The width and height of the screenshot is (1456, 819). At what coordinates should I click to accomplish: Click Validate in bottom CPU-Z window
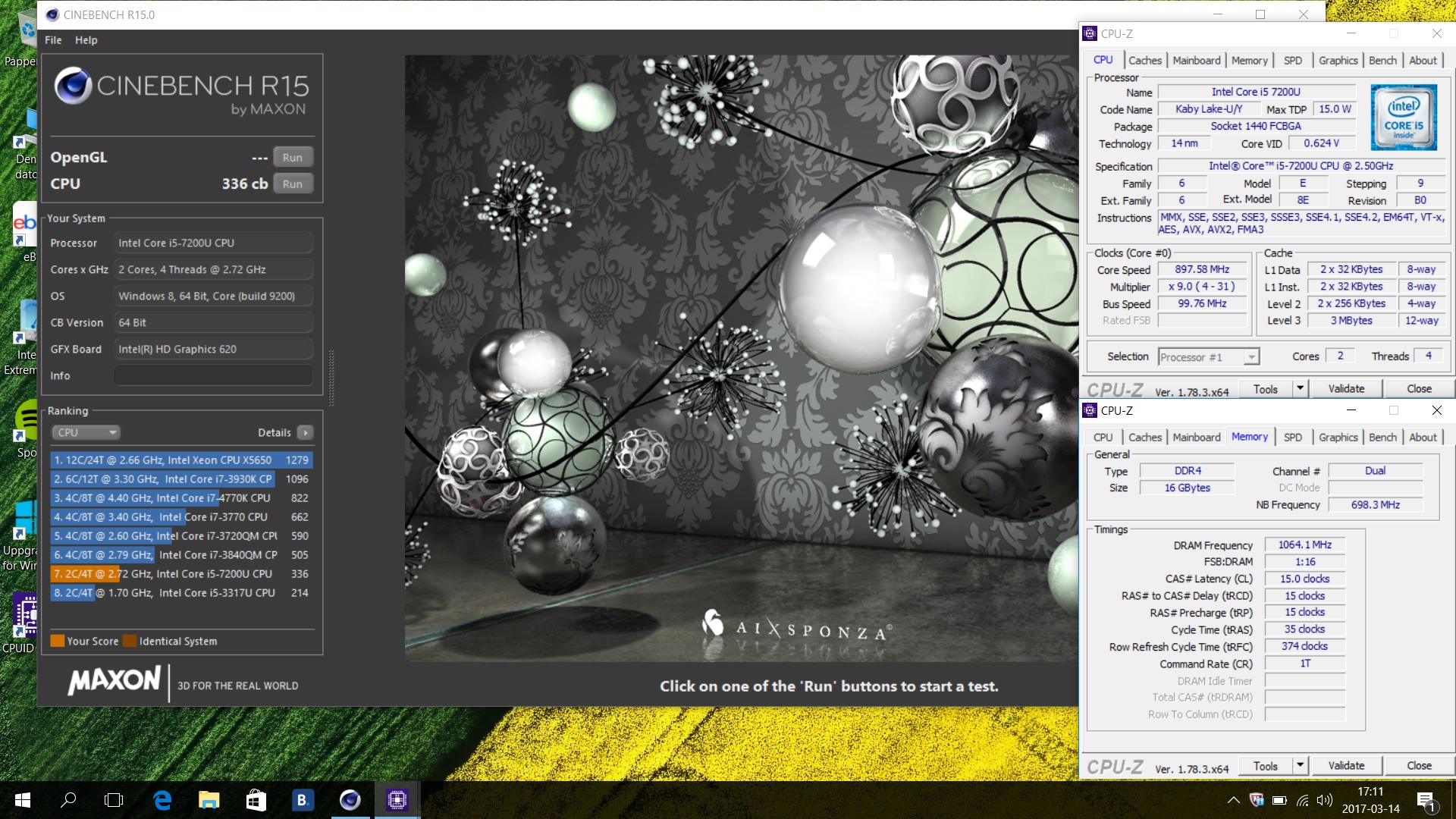click(x=1346, y=766)
